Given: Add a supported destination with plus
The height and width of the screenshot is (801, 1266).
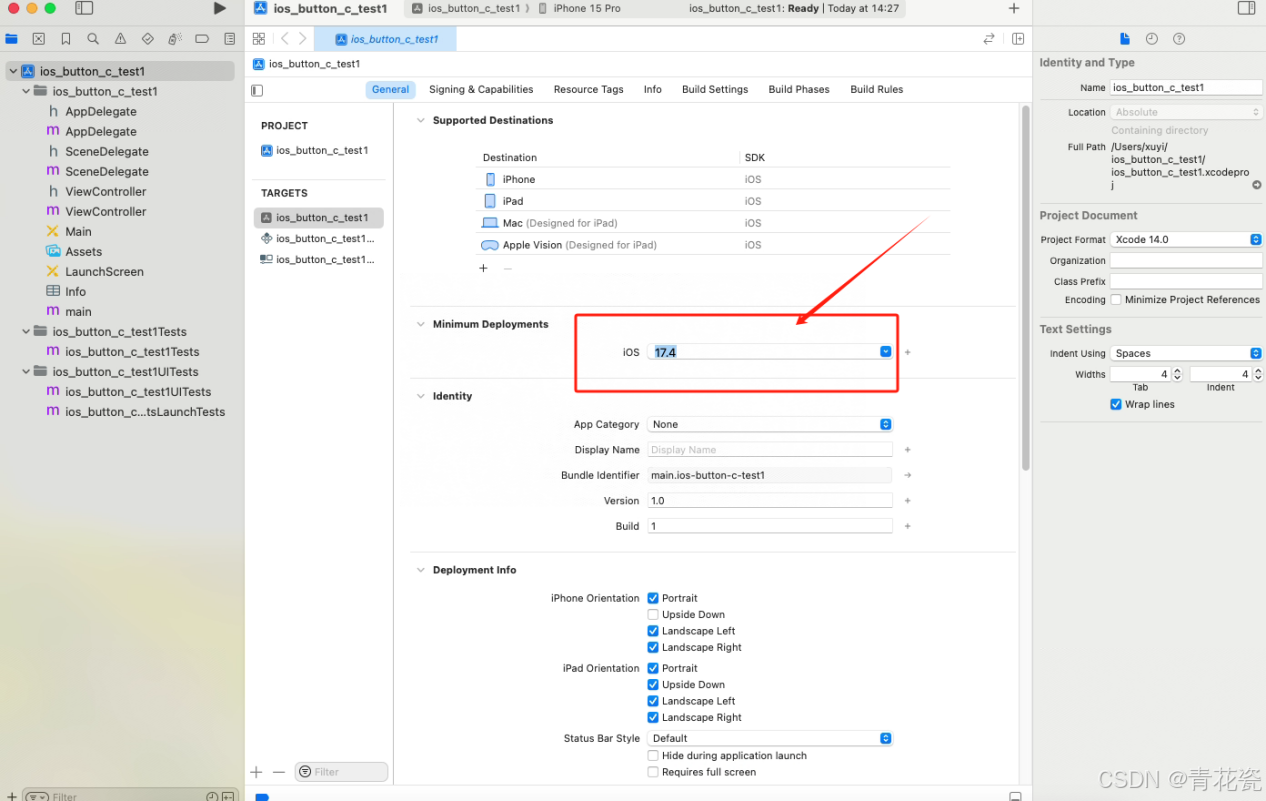Looking at the screenshot, I should [483, 268].
